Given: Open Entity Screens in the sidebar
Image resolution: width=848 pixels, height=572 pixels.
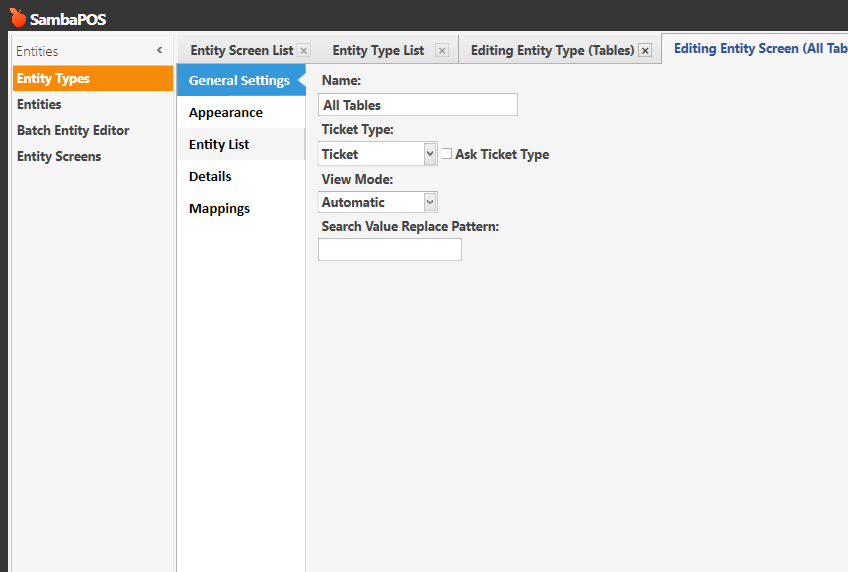Looking at the screenshot, I should tap(59, 157).
